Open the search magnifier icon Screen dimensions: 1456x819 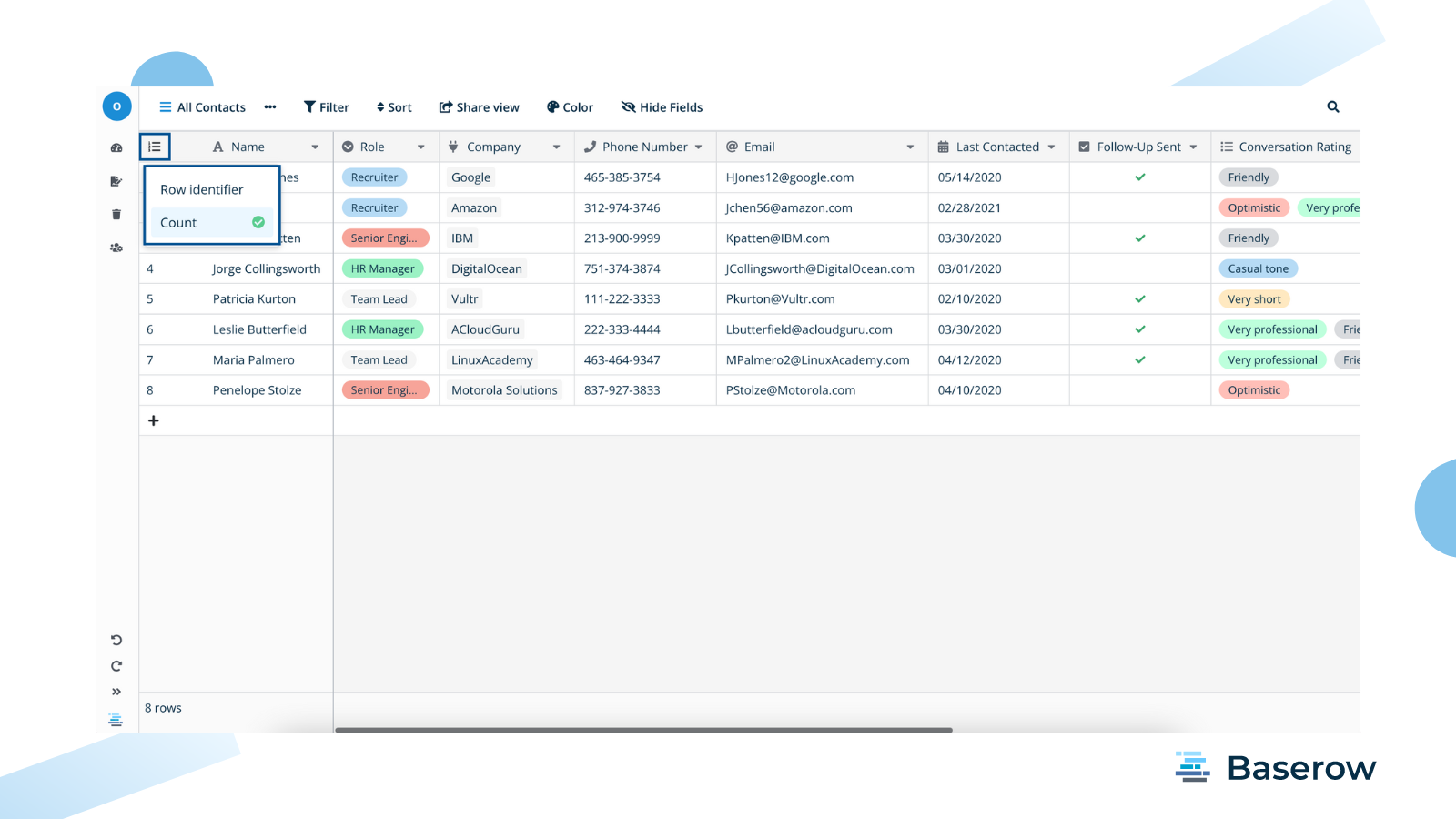point(1333,107)
